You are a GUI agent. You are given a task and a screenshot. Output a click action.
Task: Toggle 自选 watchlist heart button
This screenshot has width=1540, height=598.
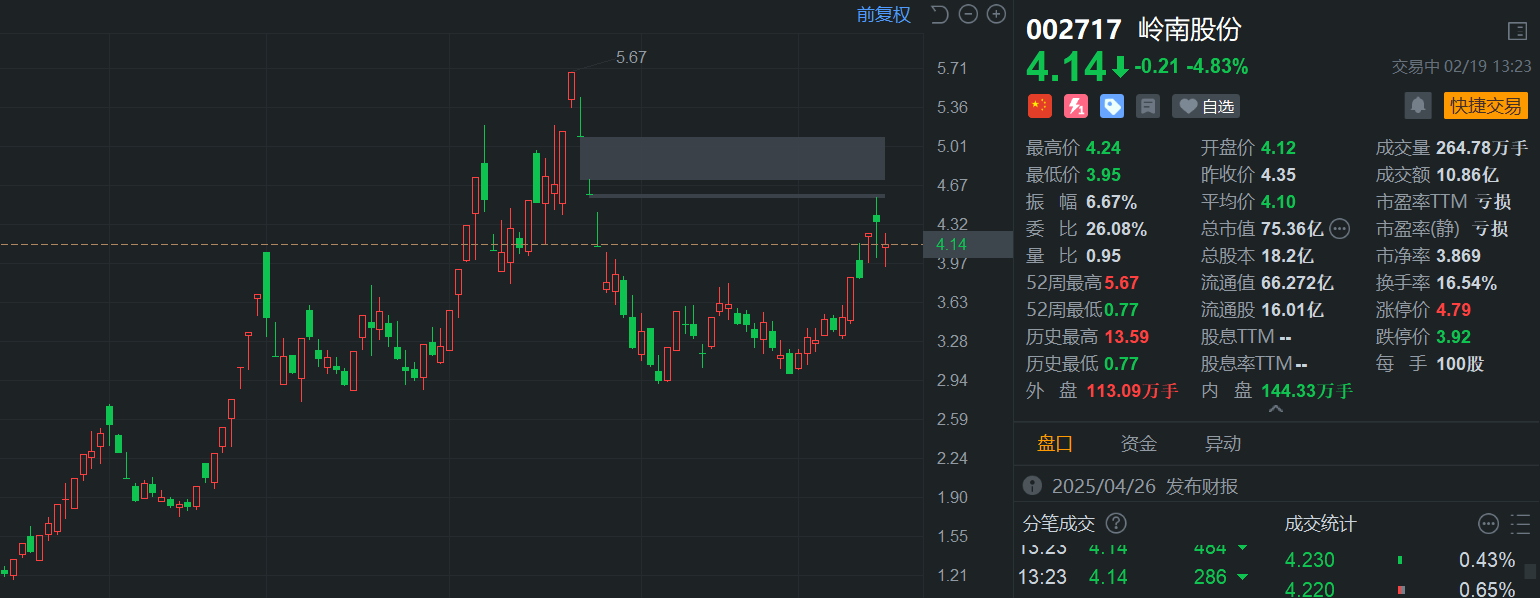pyautogui.click(x=1206, y=106)
